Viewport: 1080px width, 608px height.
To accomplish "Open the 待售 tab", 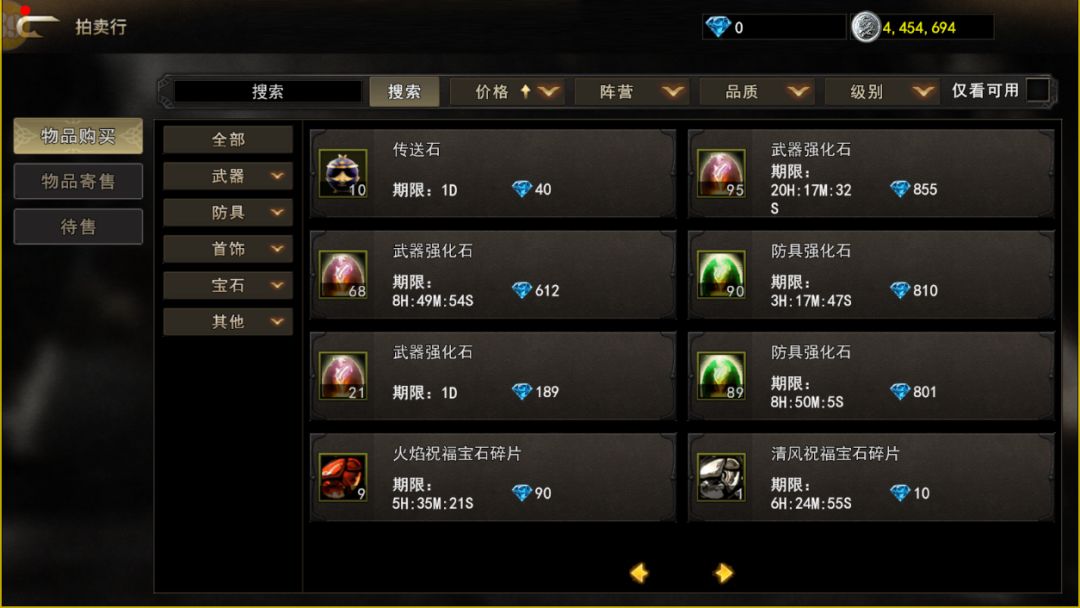I will point(78,227).
